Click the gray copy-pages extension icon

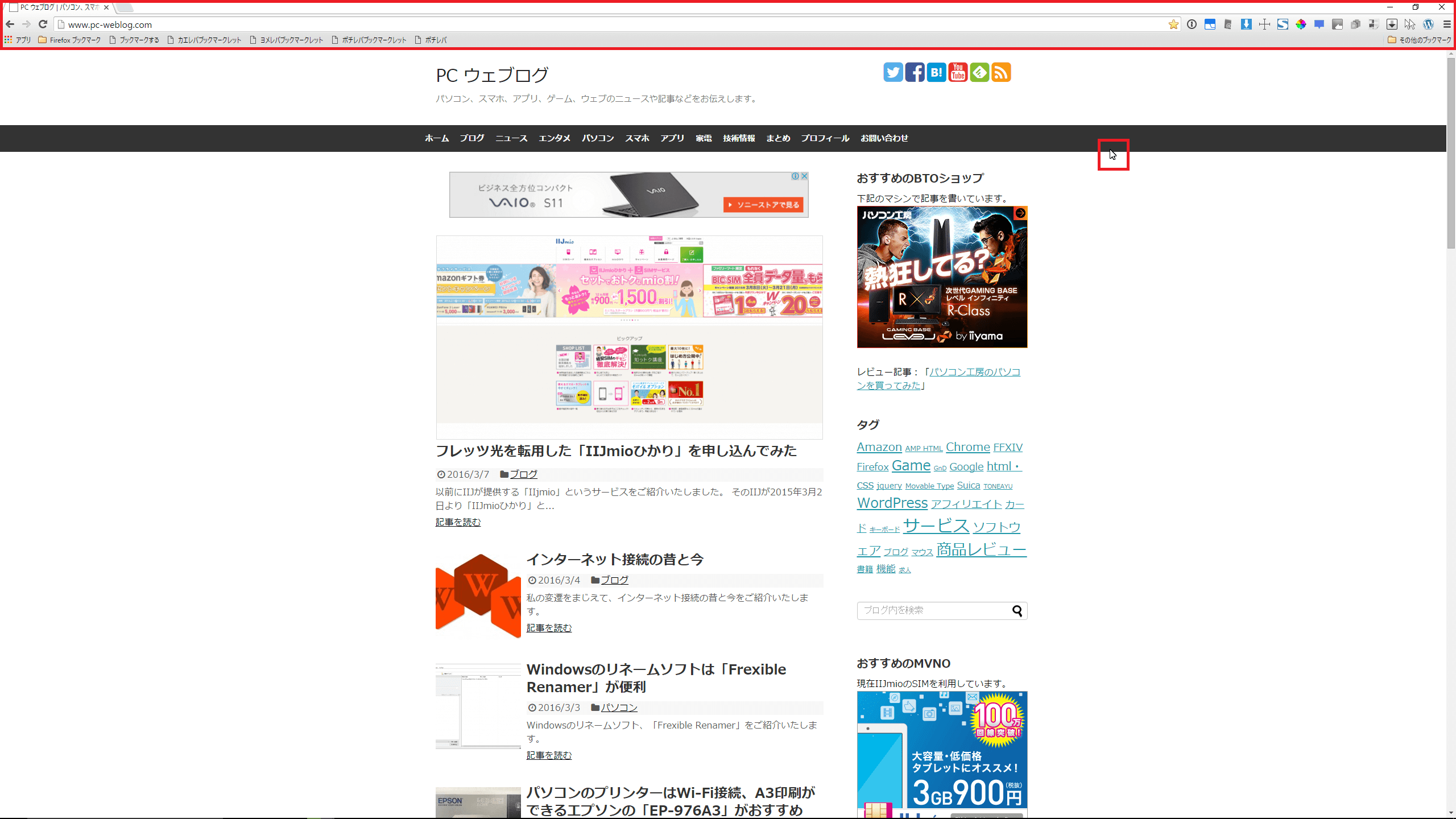pyautogui.click(x=1355, y=24)
